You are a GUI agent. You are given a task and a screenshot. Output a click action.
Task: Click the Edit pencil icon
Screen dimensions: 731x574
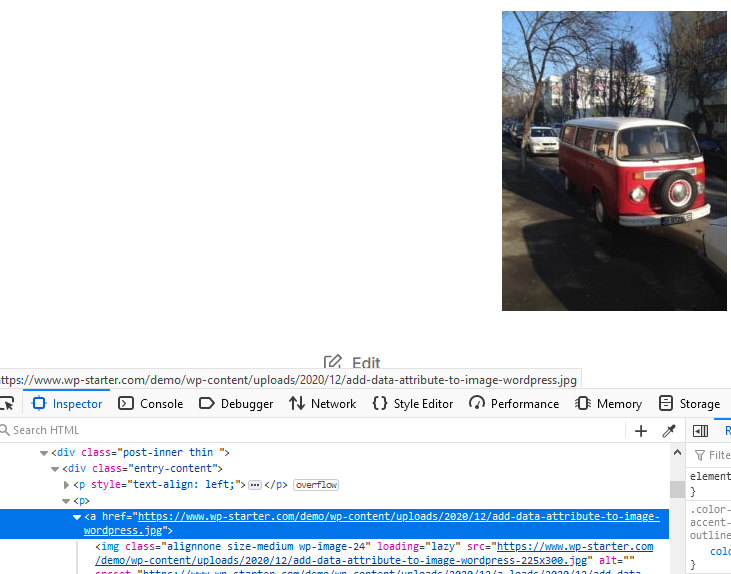click(x=333, y=362)
